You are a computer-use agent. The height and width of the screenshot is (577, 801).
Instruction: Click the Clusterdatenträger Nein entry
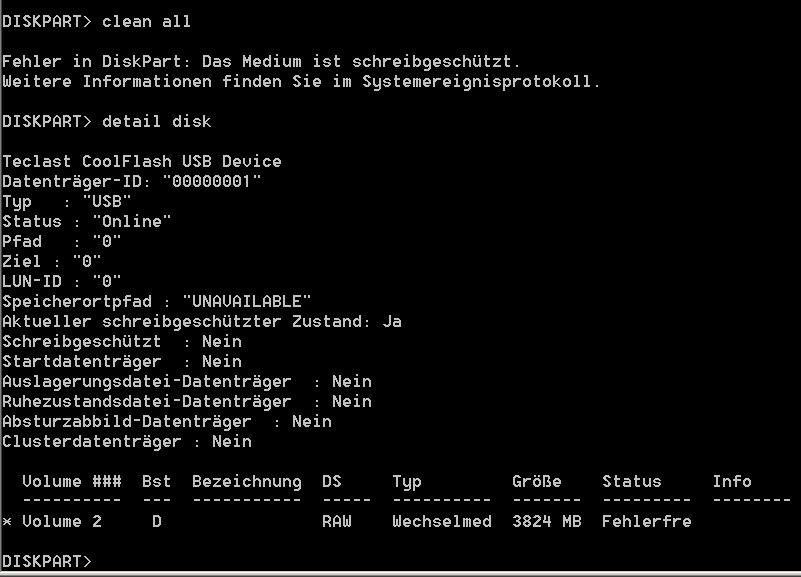tap(127, 441)
